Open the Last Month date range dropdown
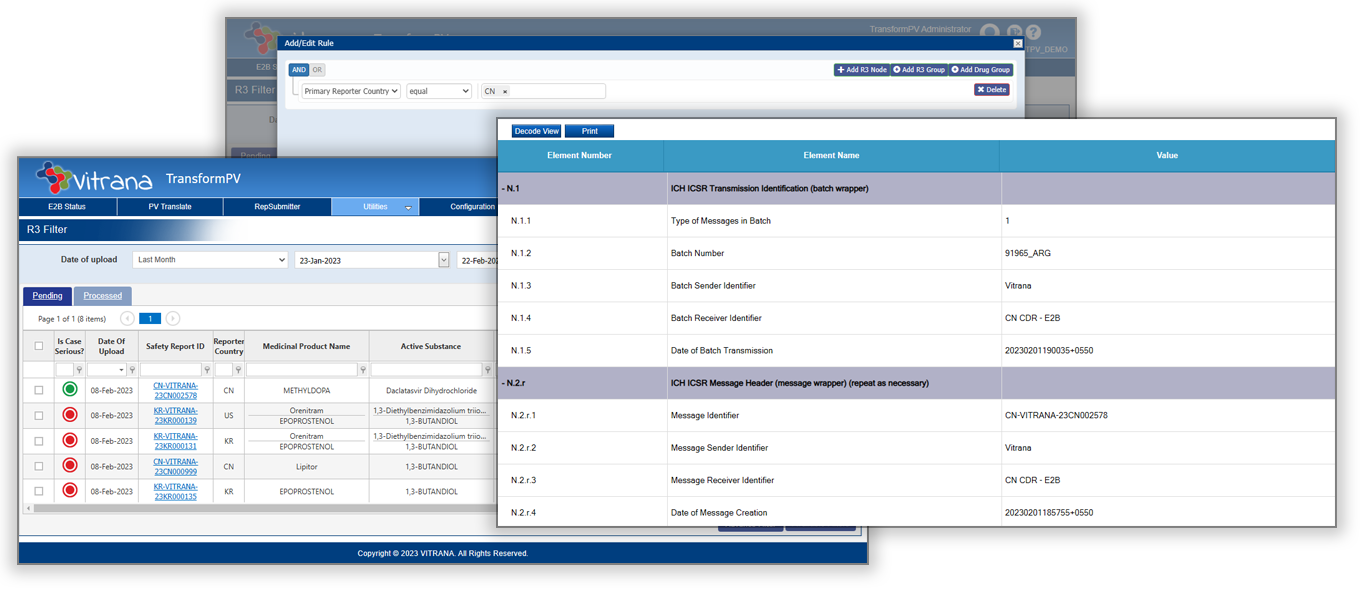This screenshot has width=1366, height=589. (210, 260)
